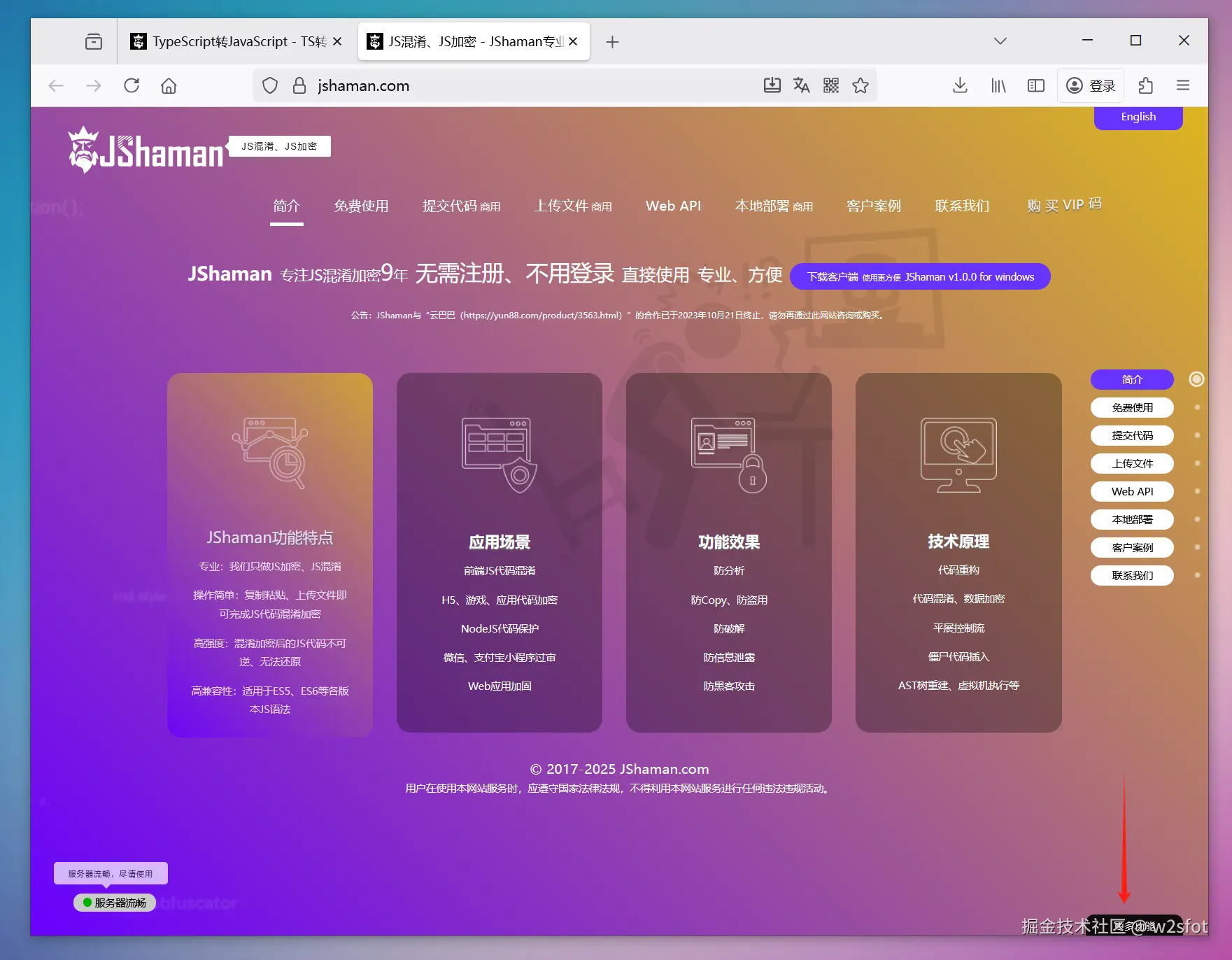Select the 简介 navigation item
The image size is (1232, 960).
point(287,206)
